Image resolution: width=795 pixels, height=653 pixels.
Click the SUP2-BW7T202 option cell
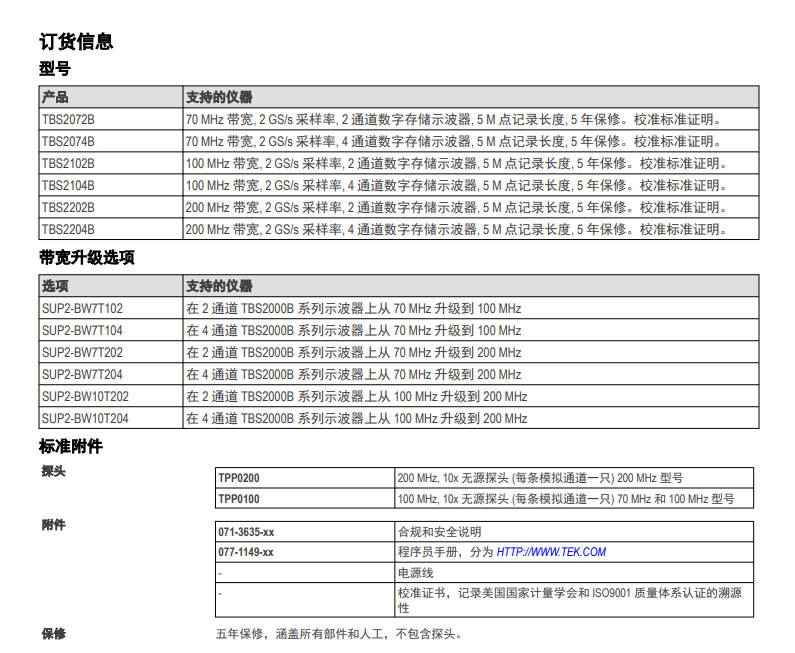111,352
